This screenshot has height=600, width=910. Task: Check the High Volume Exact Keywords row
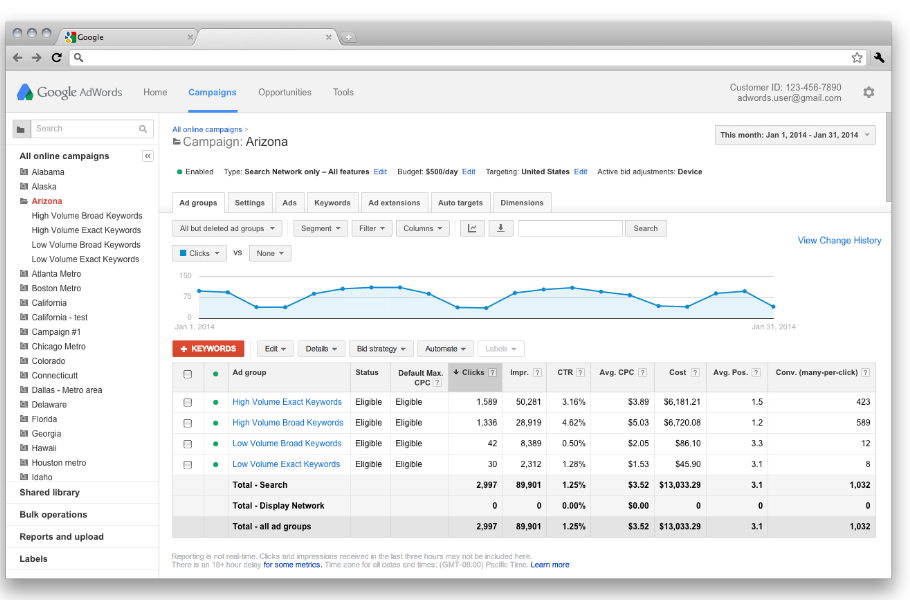187,402
